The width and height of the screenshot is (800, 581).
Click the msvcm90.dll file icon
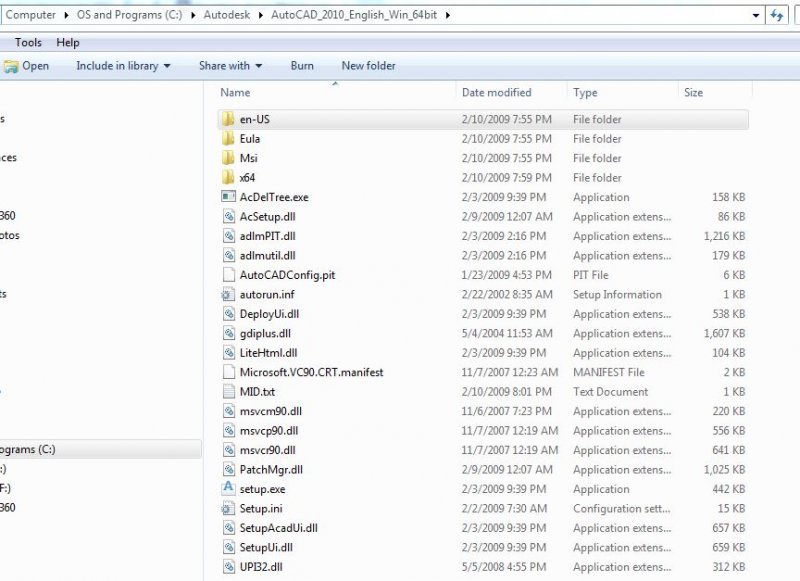pyautogui.click(x=229, y=411)
